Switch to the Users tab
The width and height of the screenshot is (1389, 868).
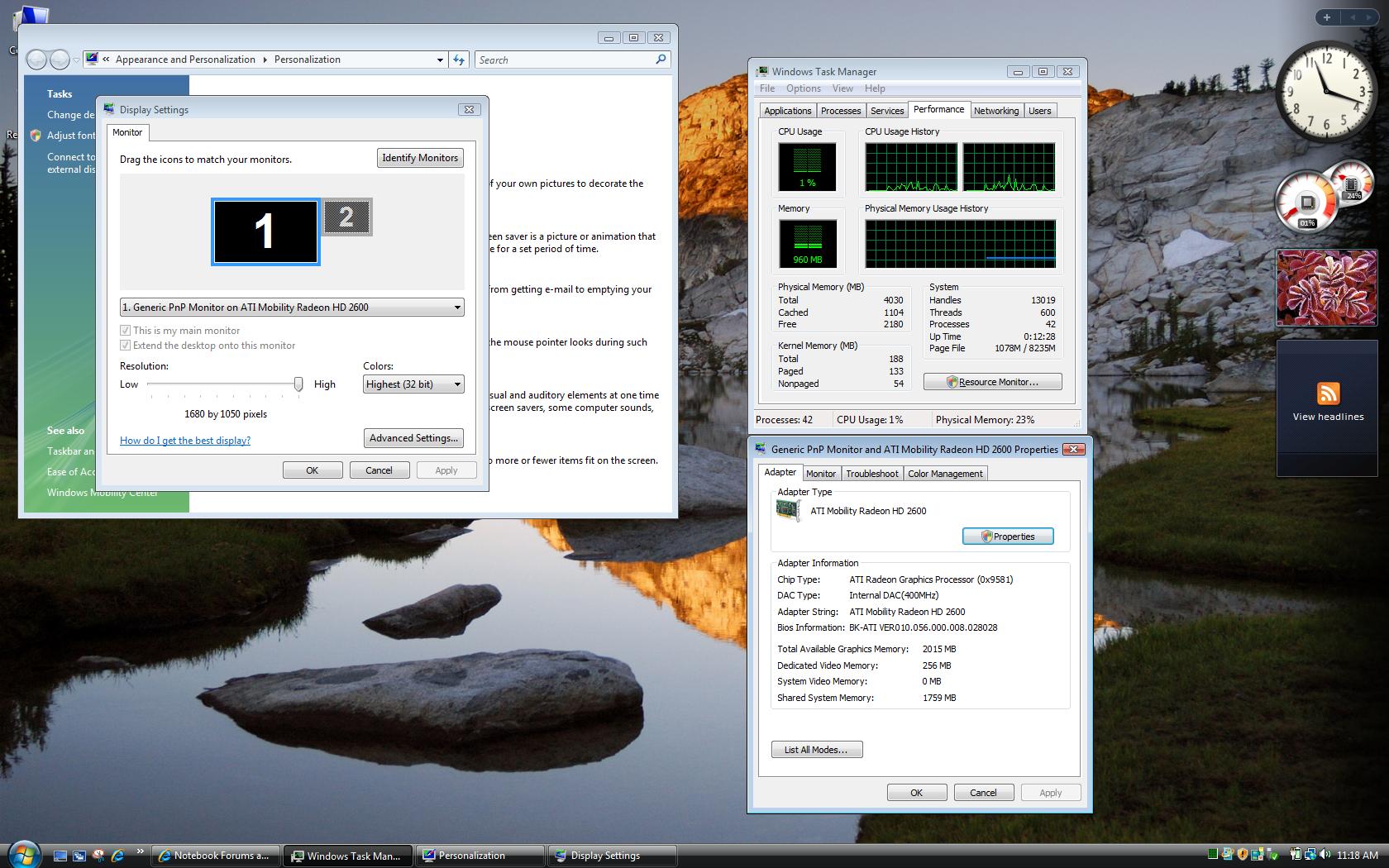(1040, 111)
